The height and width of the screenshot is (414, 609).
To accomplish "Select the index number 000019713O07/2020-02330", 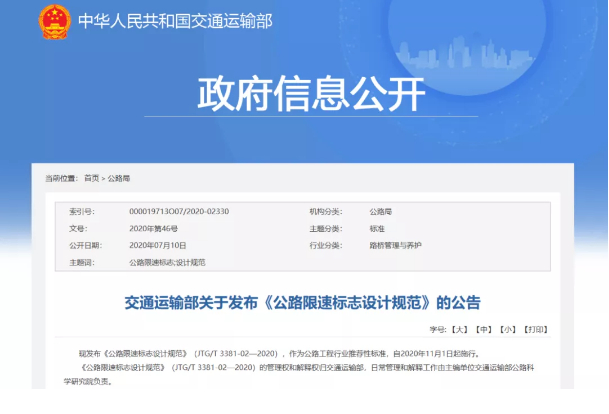I will pyautogui.click(x=179, y=211).
